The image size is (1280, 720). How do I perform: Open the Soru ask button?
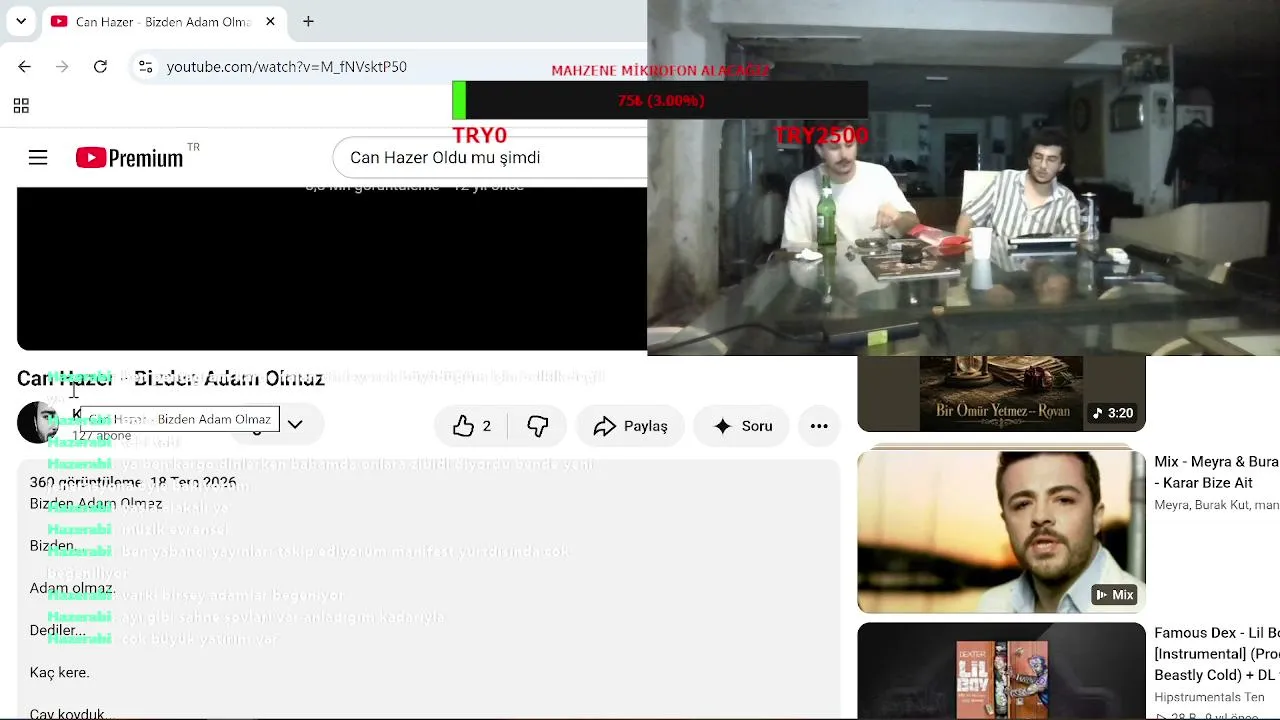pos(742,426)
